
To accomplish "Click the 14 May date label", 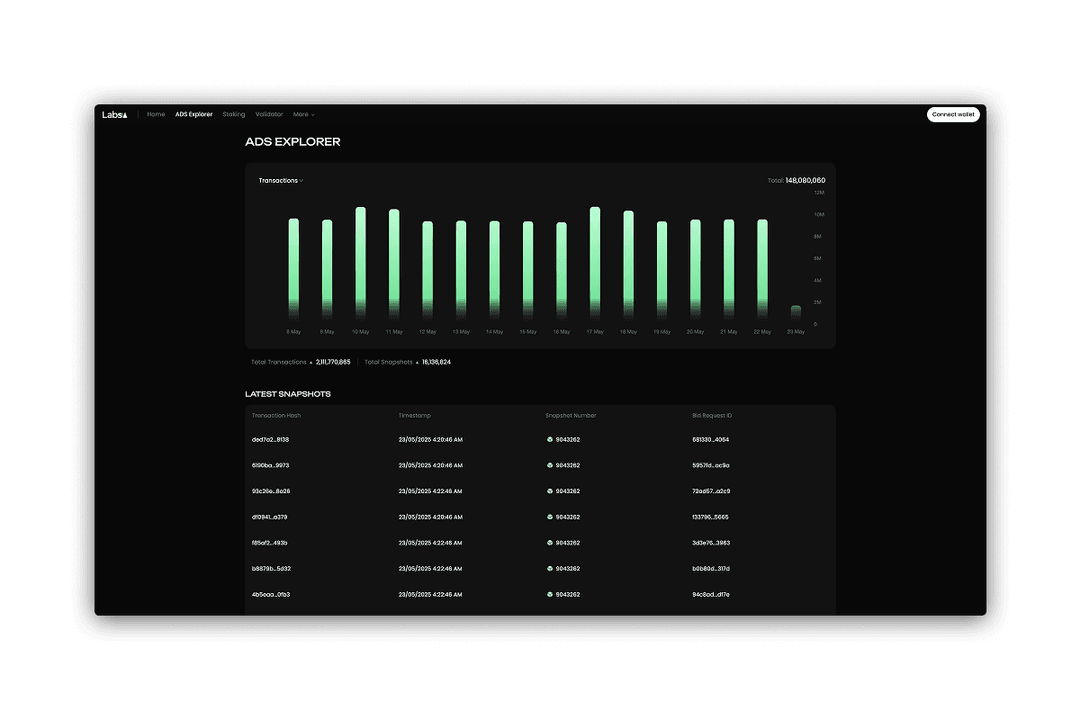I will [495, 332].
